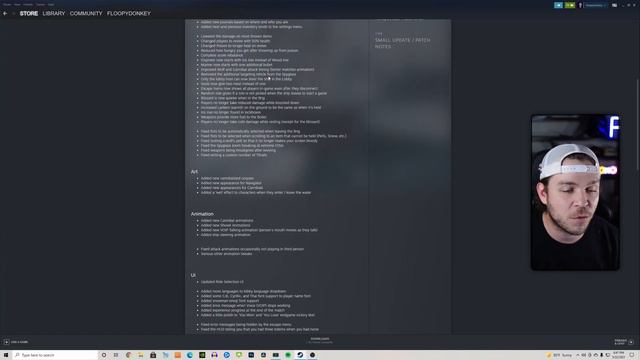Open Downloads at the bottom center

click(x=320, y=340)
